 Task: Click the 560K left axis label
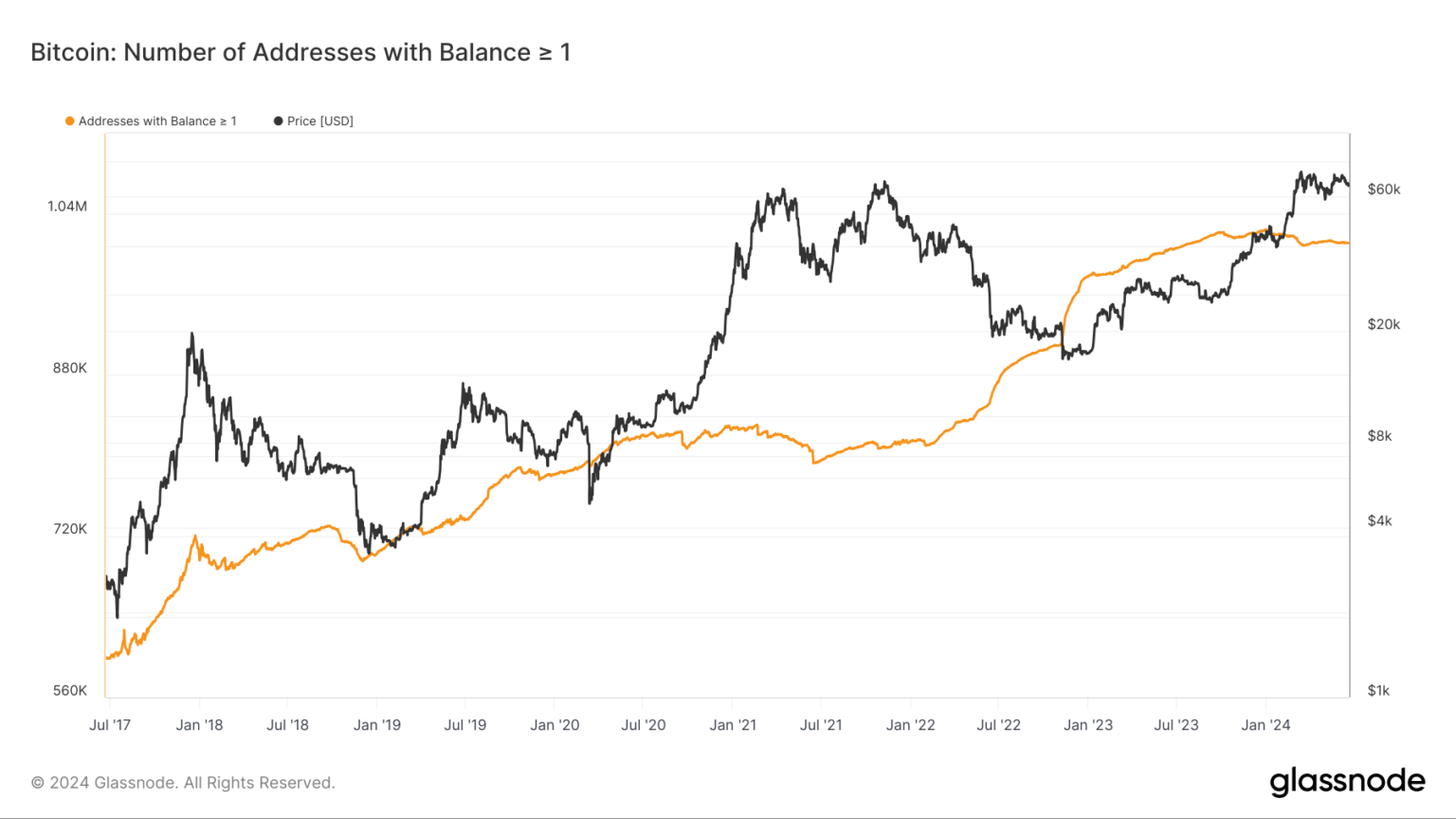[x=69, y=690]
